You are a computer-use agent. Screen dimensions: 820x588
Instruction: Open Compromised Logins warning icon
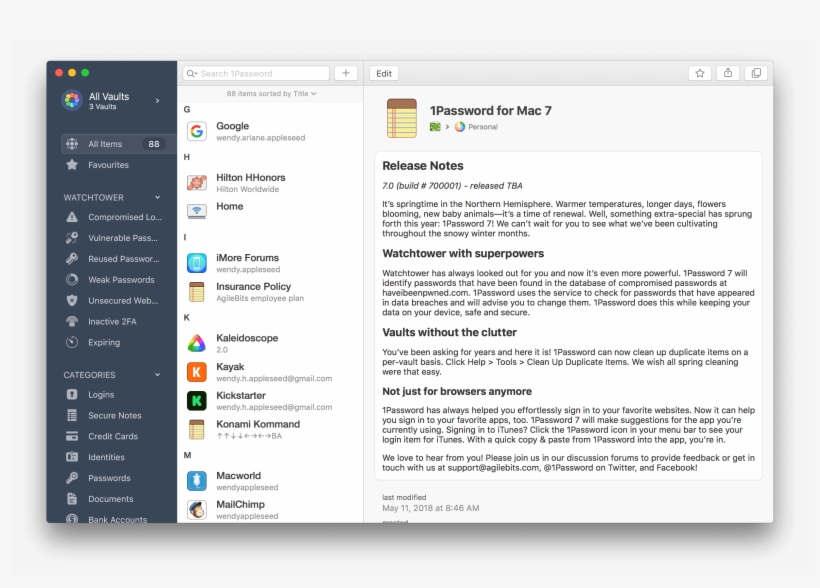tap(72, 217)
